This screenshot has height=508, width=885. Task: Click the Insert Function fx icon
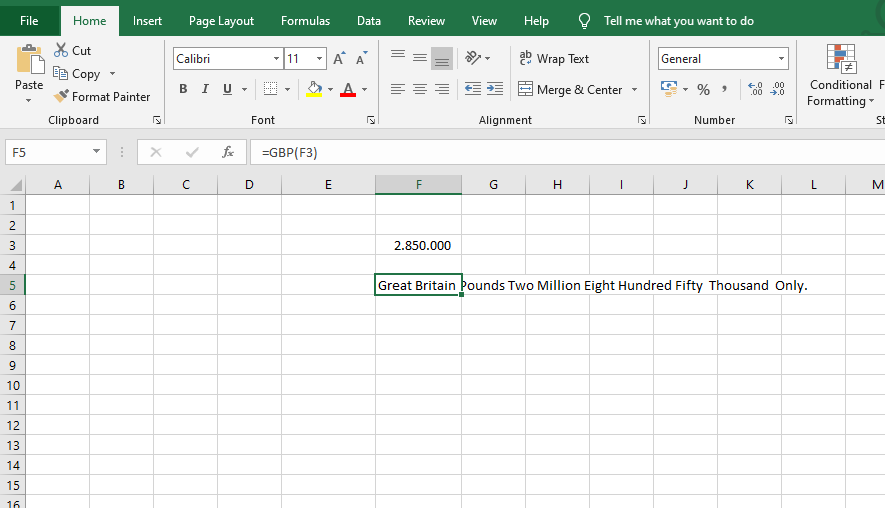(228, 152)
